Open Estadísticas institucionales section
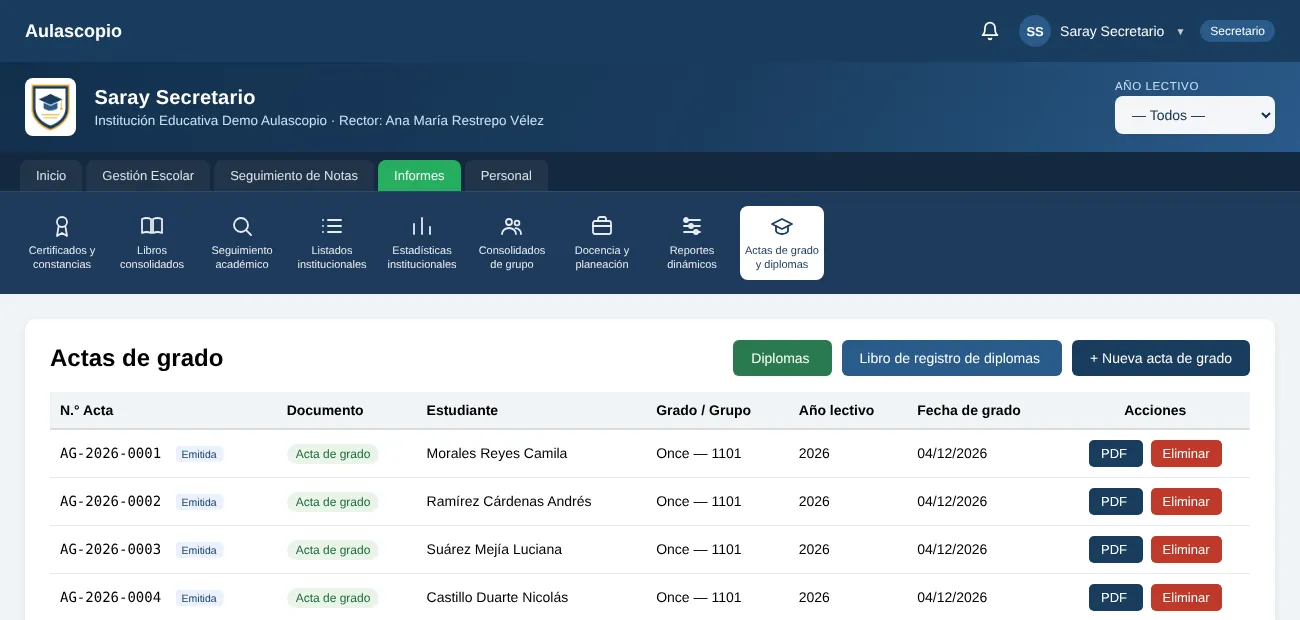This screenshot has width=1300, height=620. click(x=422, y=243)
